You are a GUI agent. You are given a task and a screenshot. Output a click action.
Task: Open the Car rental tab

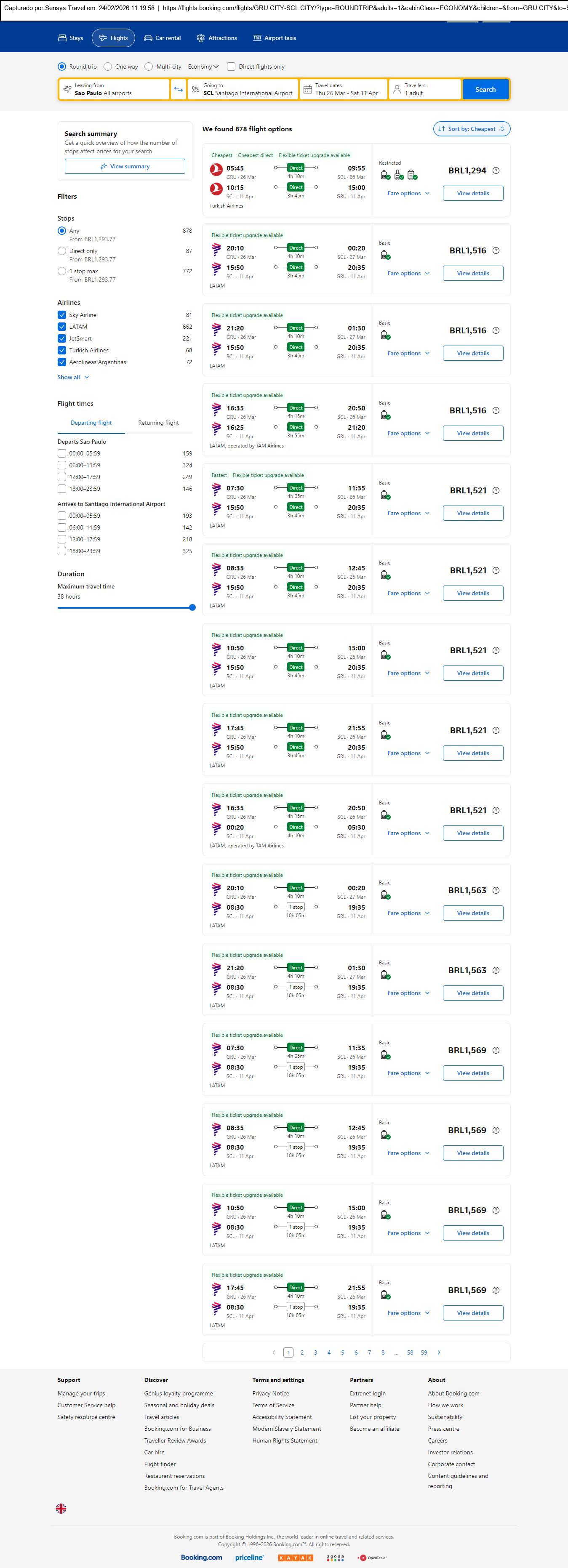[163, 38]
